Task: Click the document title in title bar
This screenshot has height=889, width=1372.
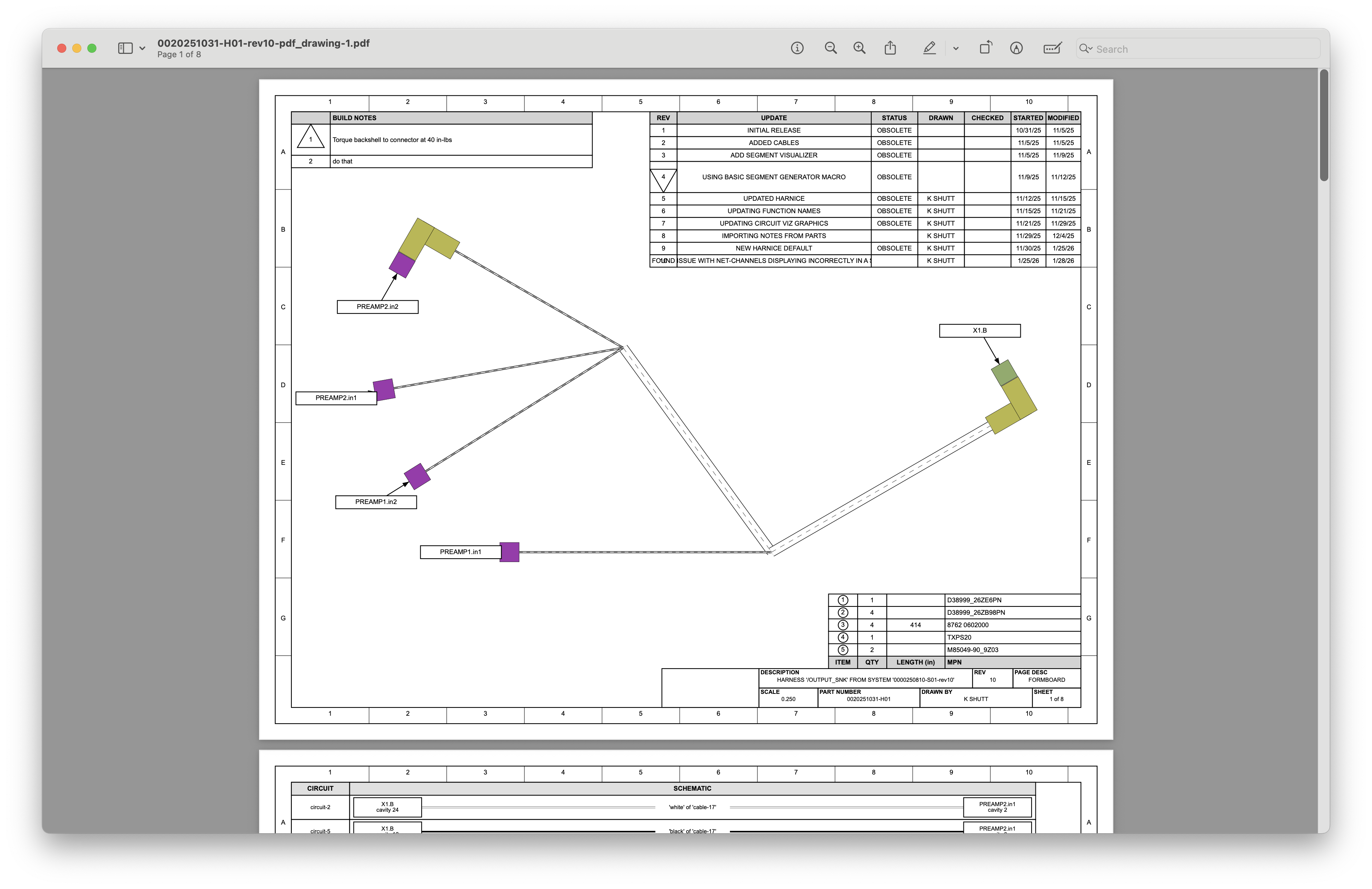Action: coord(264,43)
